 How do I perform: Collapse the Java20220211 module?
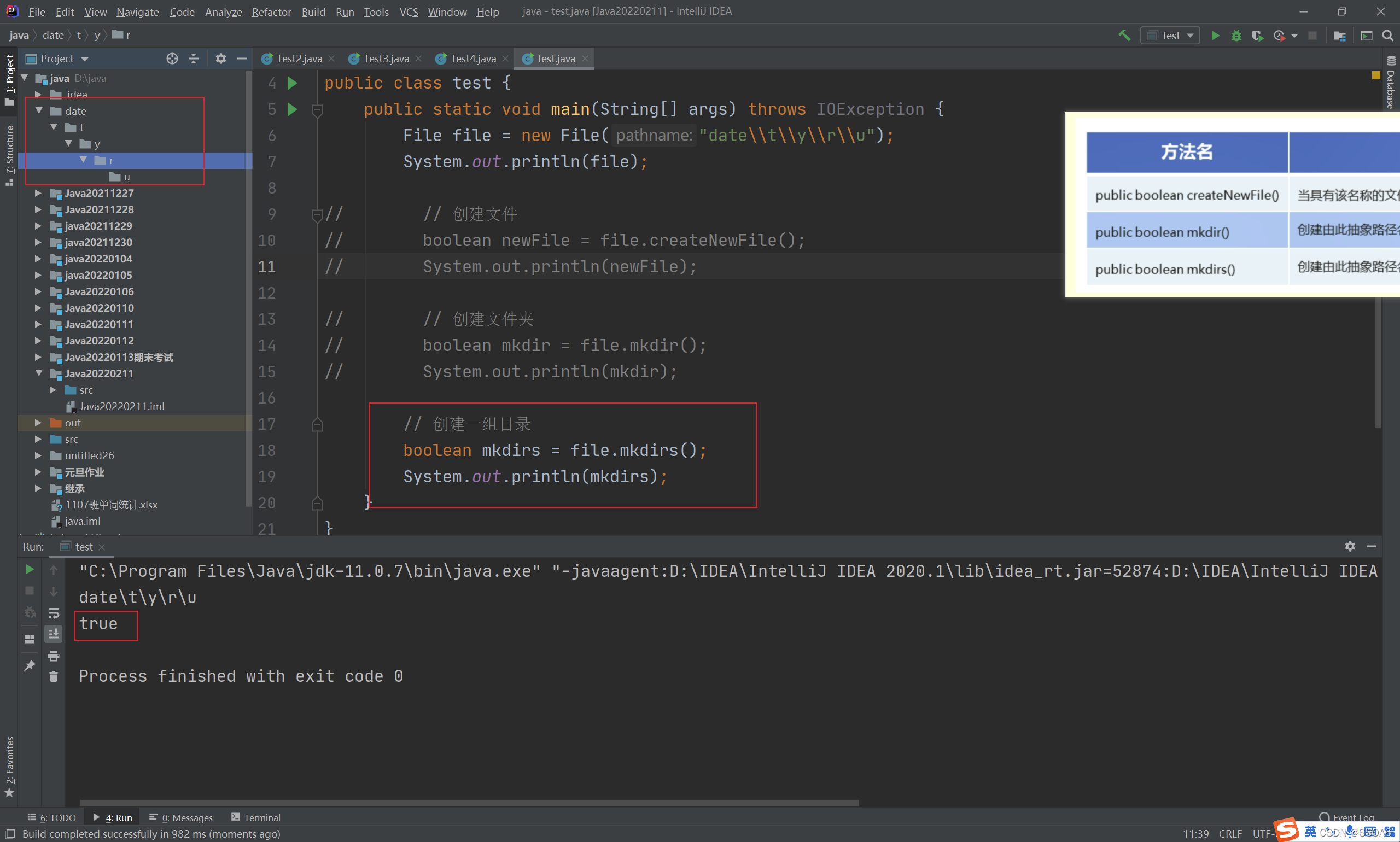tap(39, 373)
